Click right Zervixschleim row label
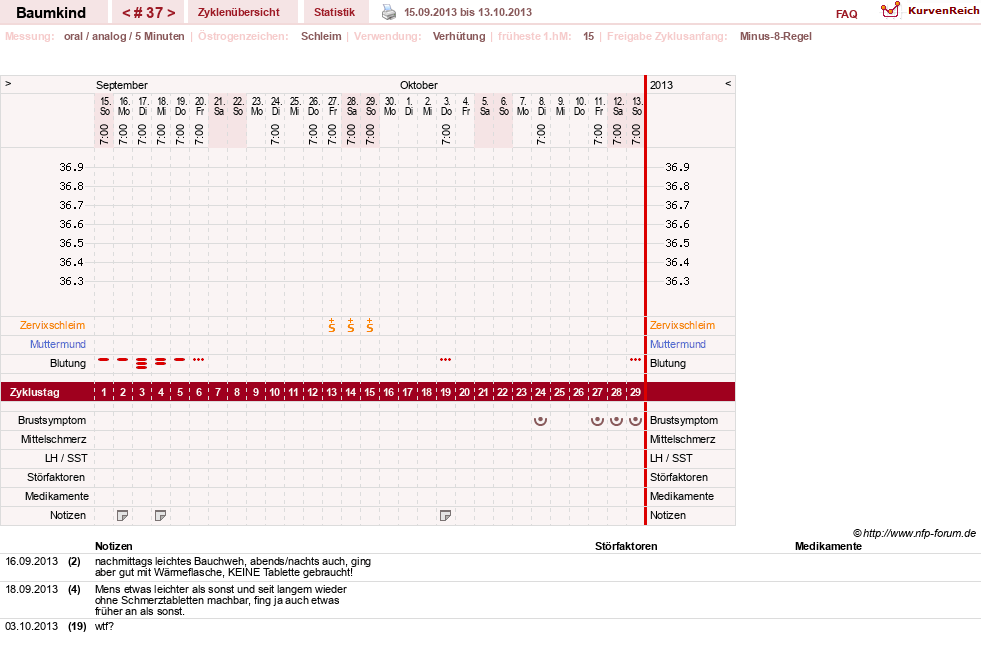The height and width of the screenshot is (667, 981). point(682,325)
